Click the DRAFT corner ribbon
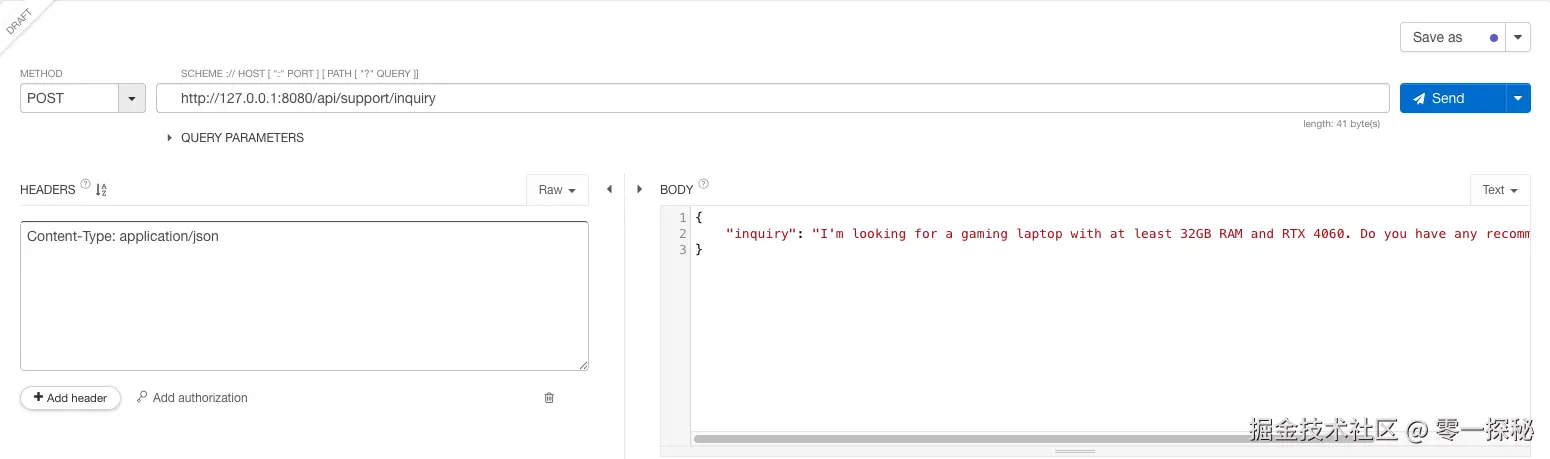Image resolution: width=1550 pixels, height=459 pixels. (x=20, y=22)
